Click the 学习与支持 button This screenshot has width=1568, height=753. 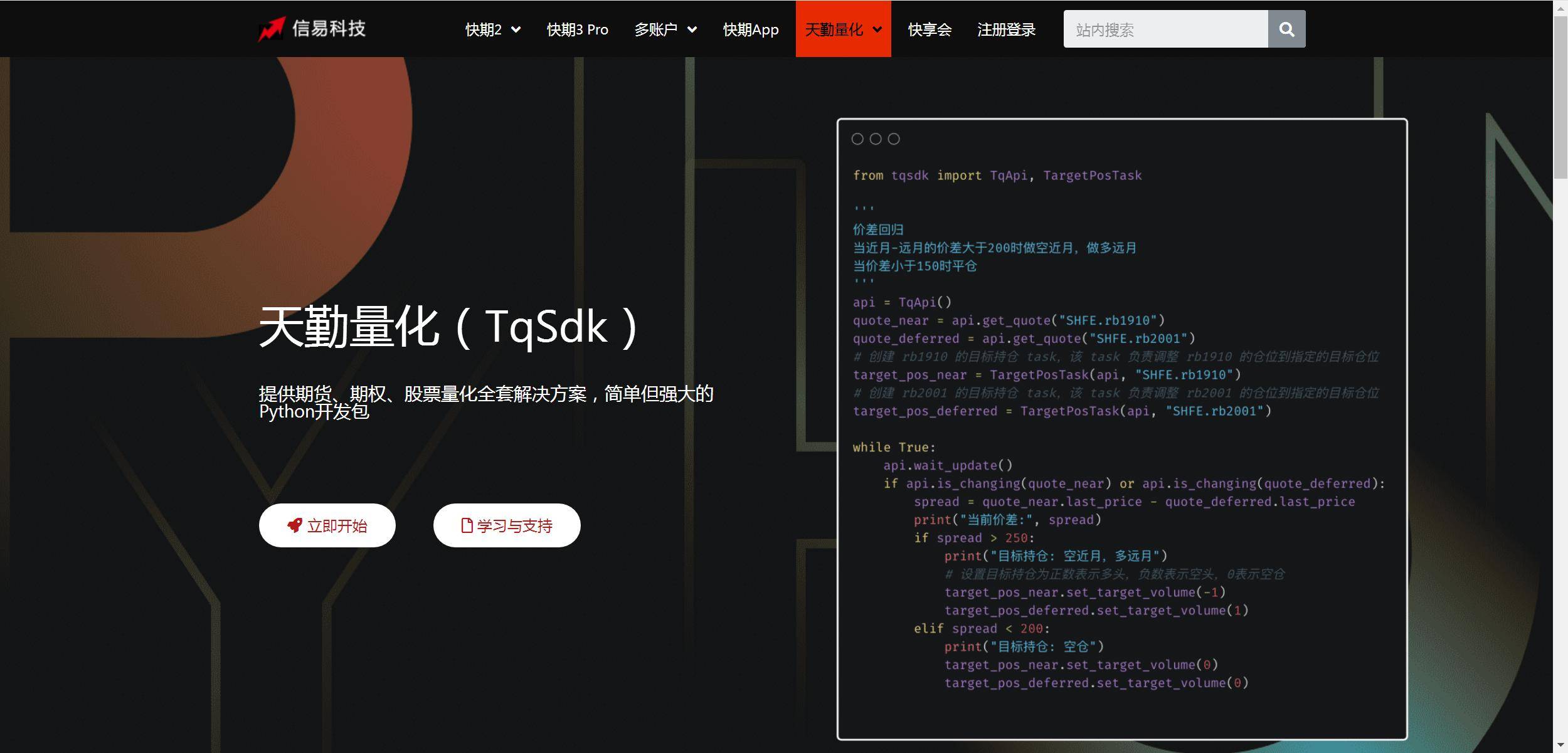507,525
